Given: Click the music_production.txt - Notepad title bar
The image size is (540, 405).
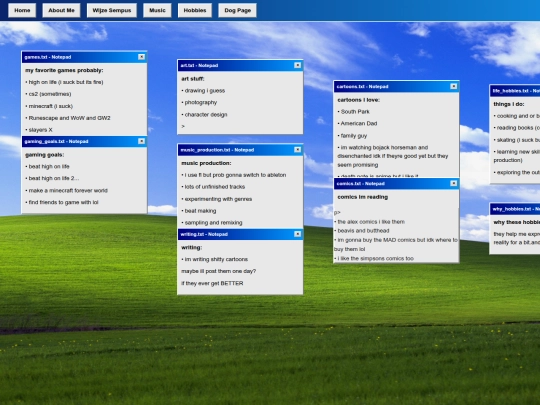Looking at the screenshot, I should coord(240,149).
